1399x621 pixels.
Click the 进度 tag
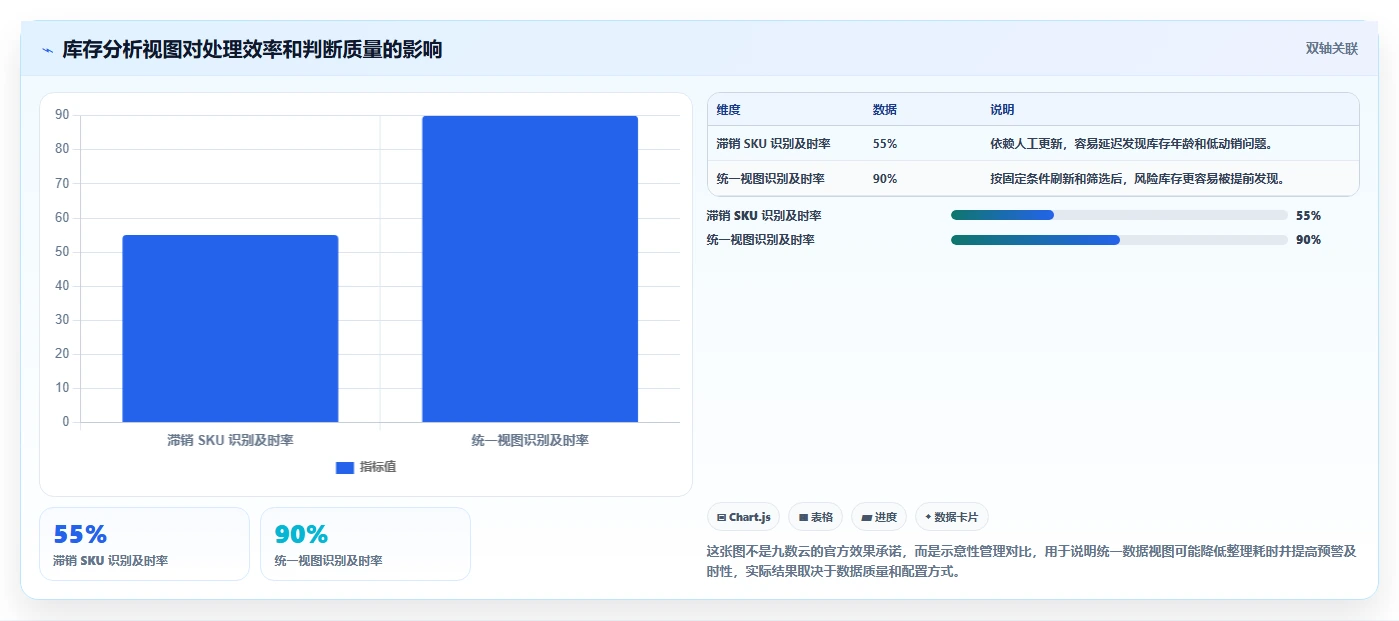pyautogui.click(x=878, y=517)
